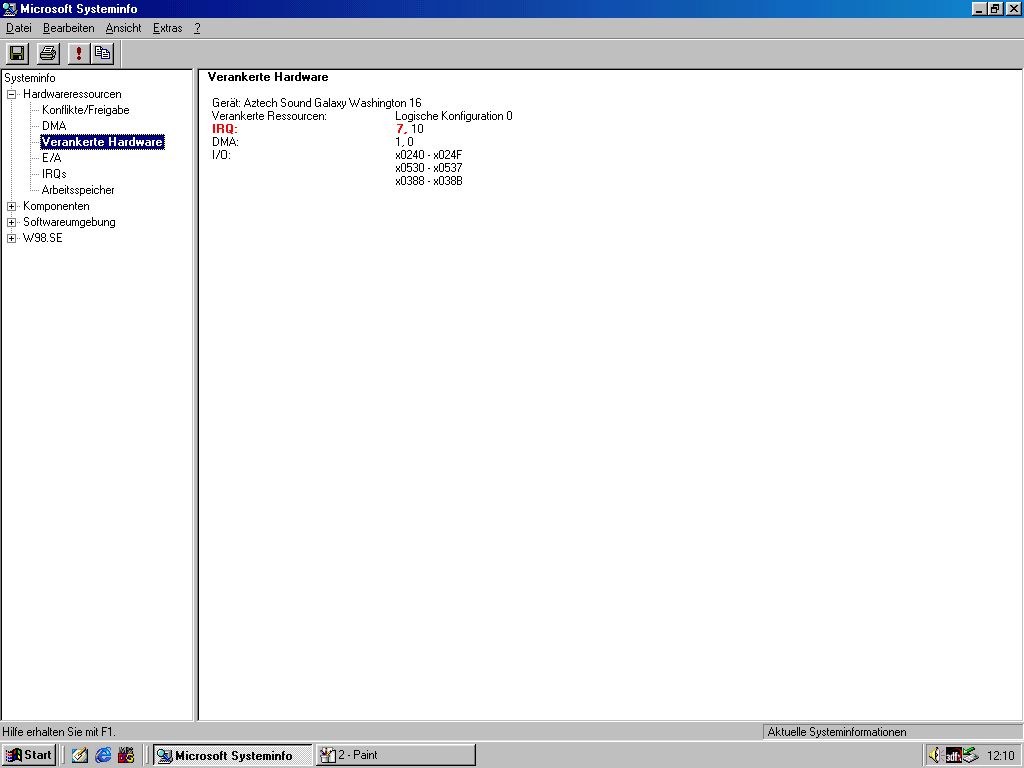Select the Konflikte/Freigabe tree item
Image resolution: width=1024 pixels, height=768 pixels.
[x=86, y=110]
